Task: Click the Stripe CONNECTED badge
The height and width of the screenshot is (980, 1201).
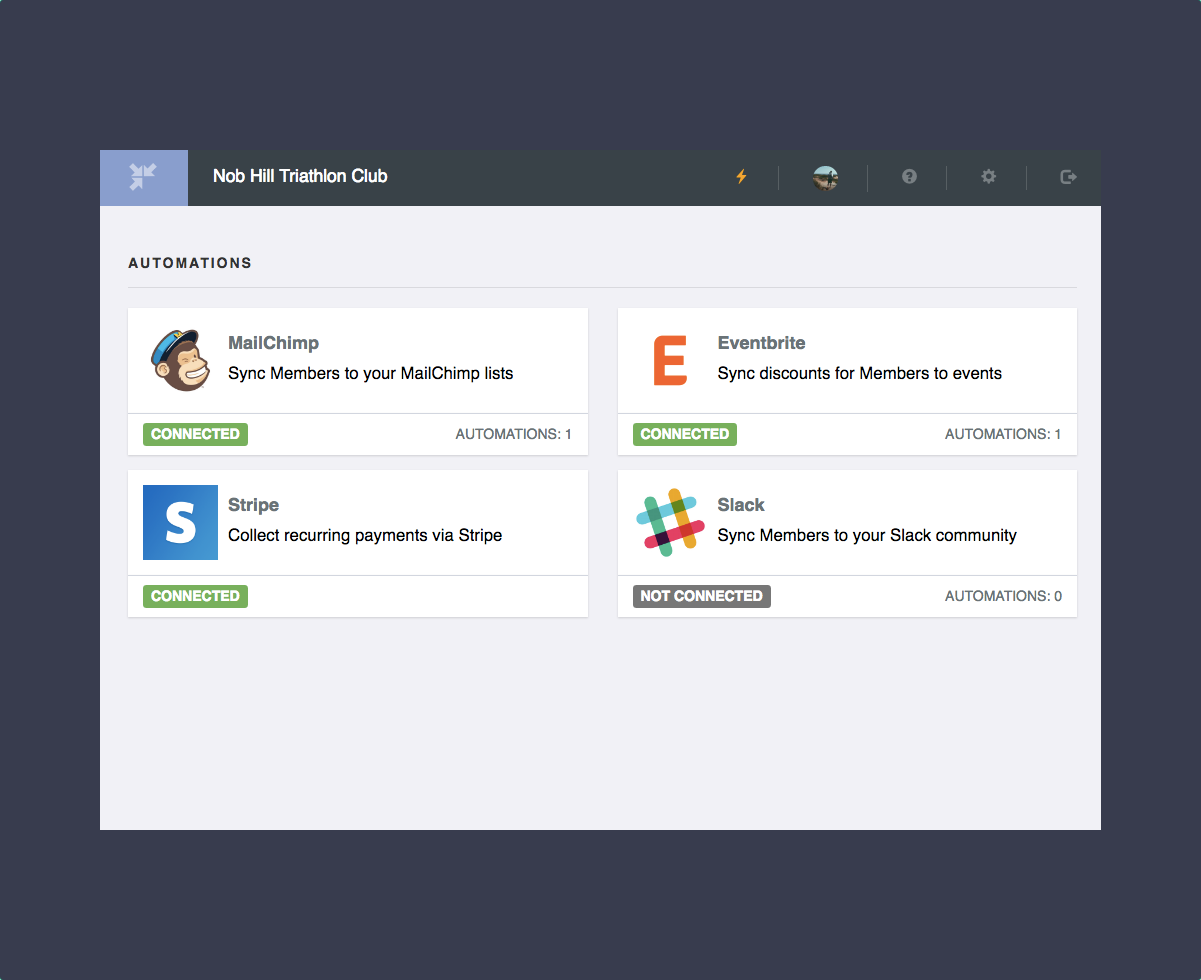Action: point(195,596)
